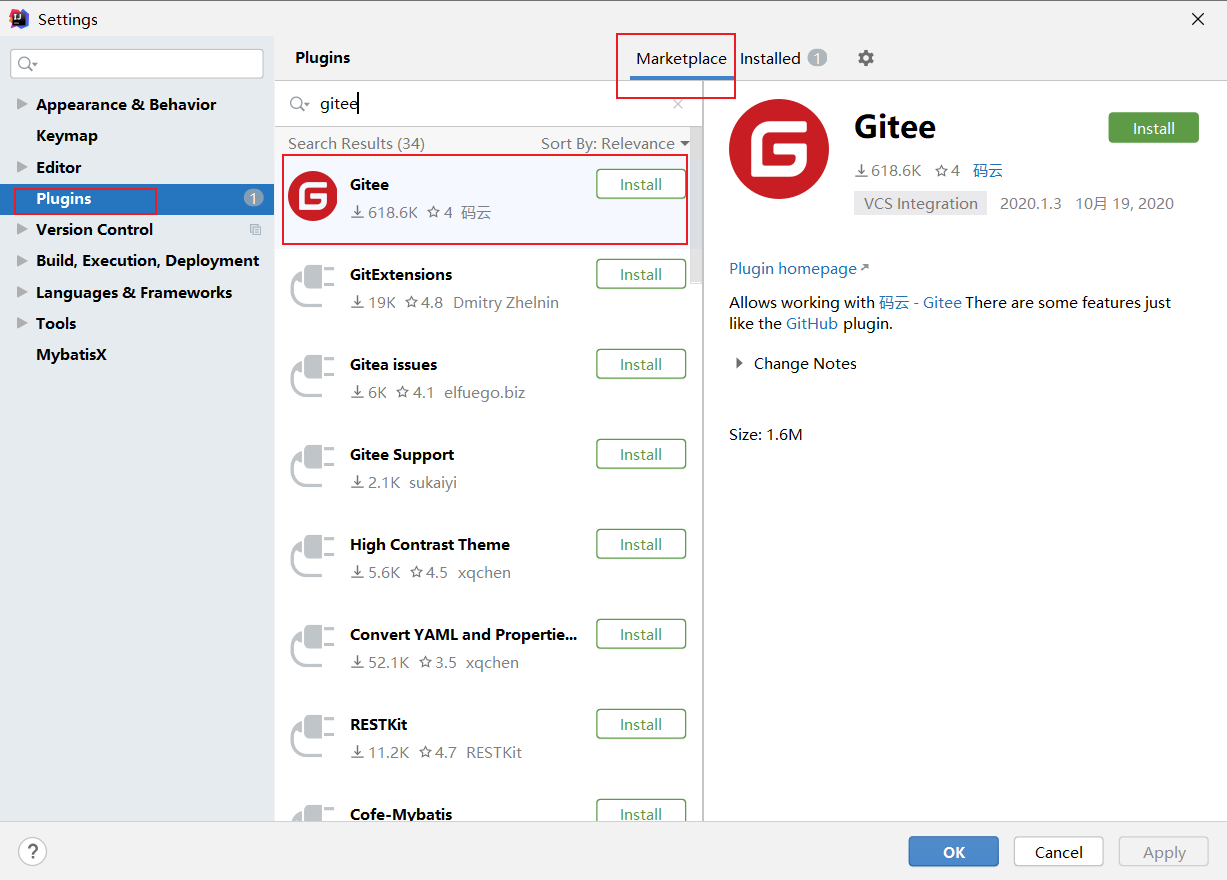Select Plugins in settings tree

coord(137,198)
